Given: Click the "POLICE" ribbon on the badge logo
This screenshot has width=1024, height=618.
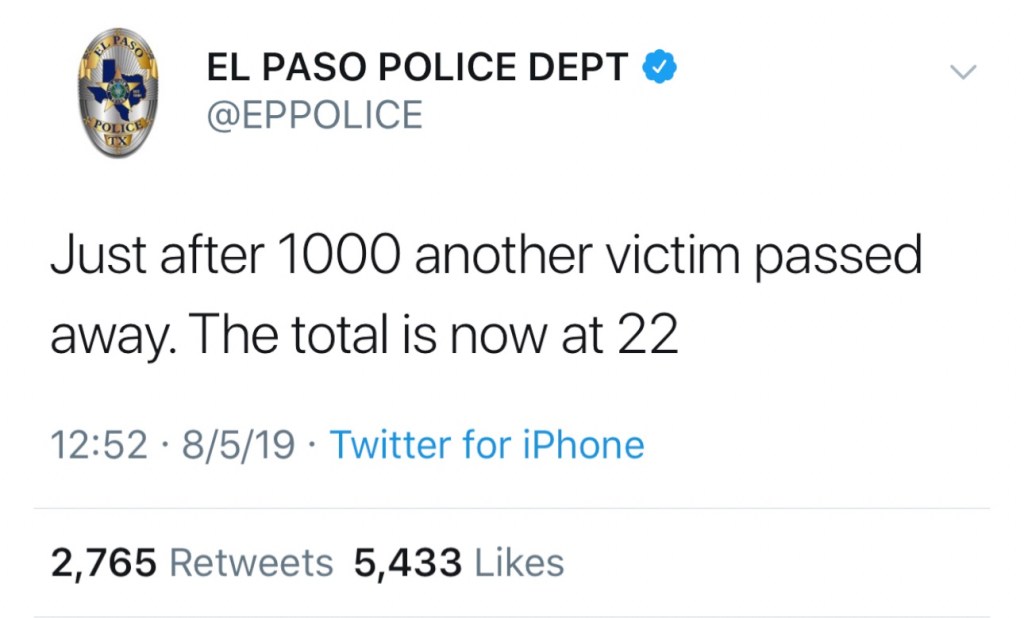Looking at the screenshot, I should click(x=119, y=130).
